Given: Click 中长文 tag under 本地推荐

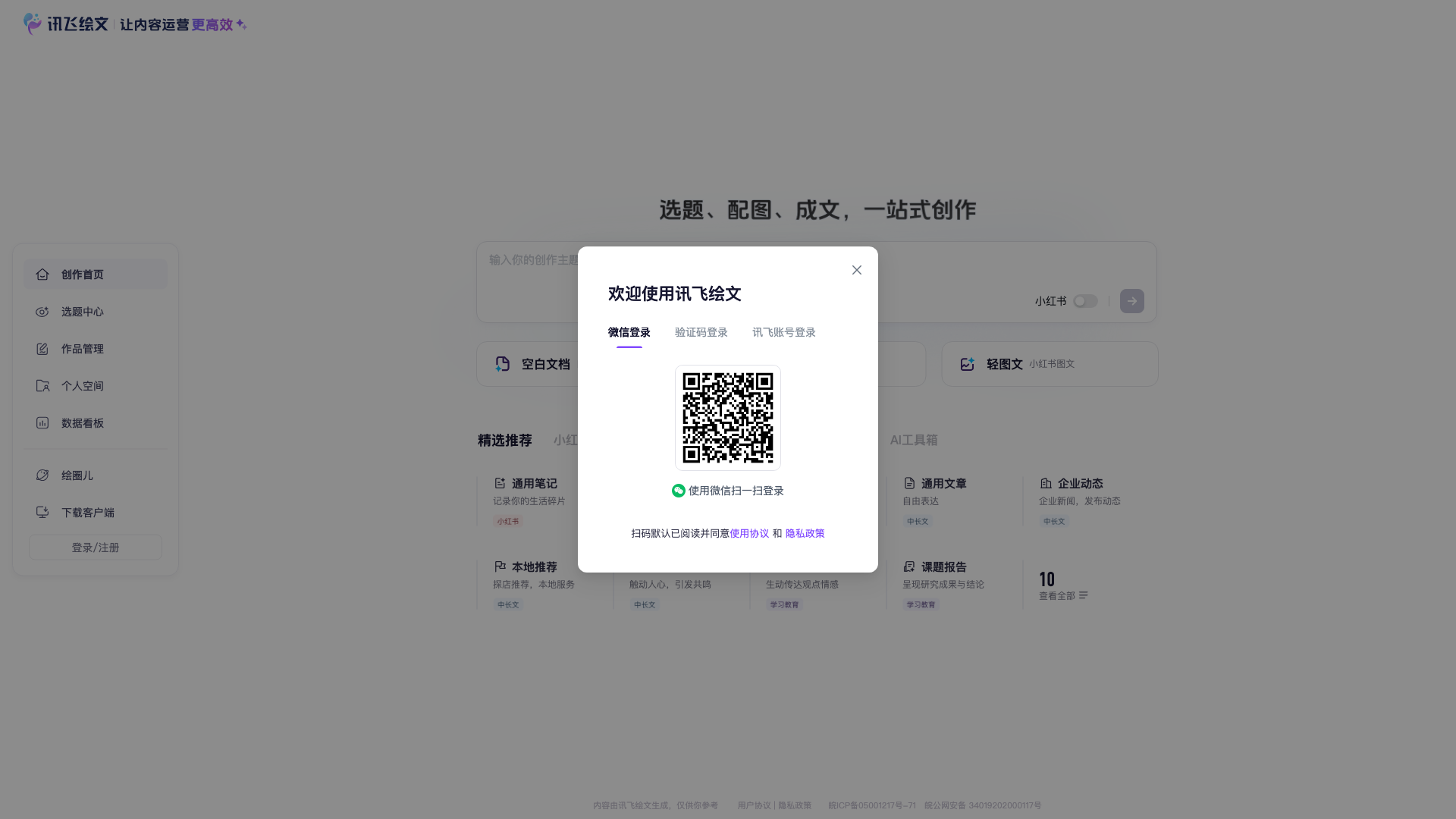Looking at the screenshot, I should pyautogui.click(x=508, y=604).
